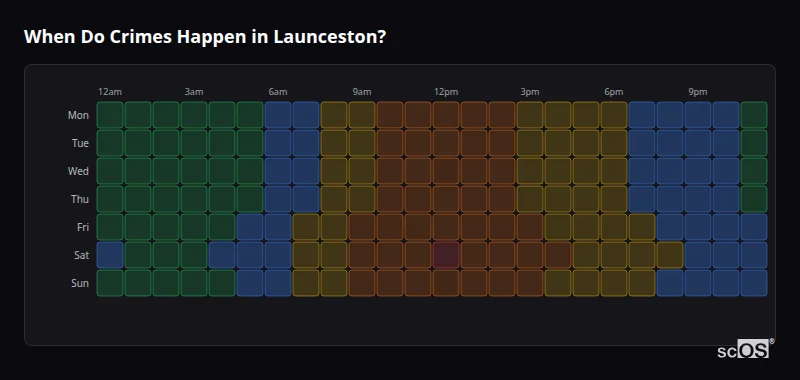Click the "9pm" column header
This screenshot has width=800, height=380.
[697, 92]
